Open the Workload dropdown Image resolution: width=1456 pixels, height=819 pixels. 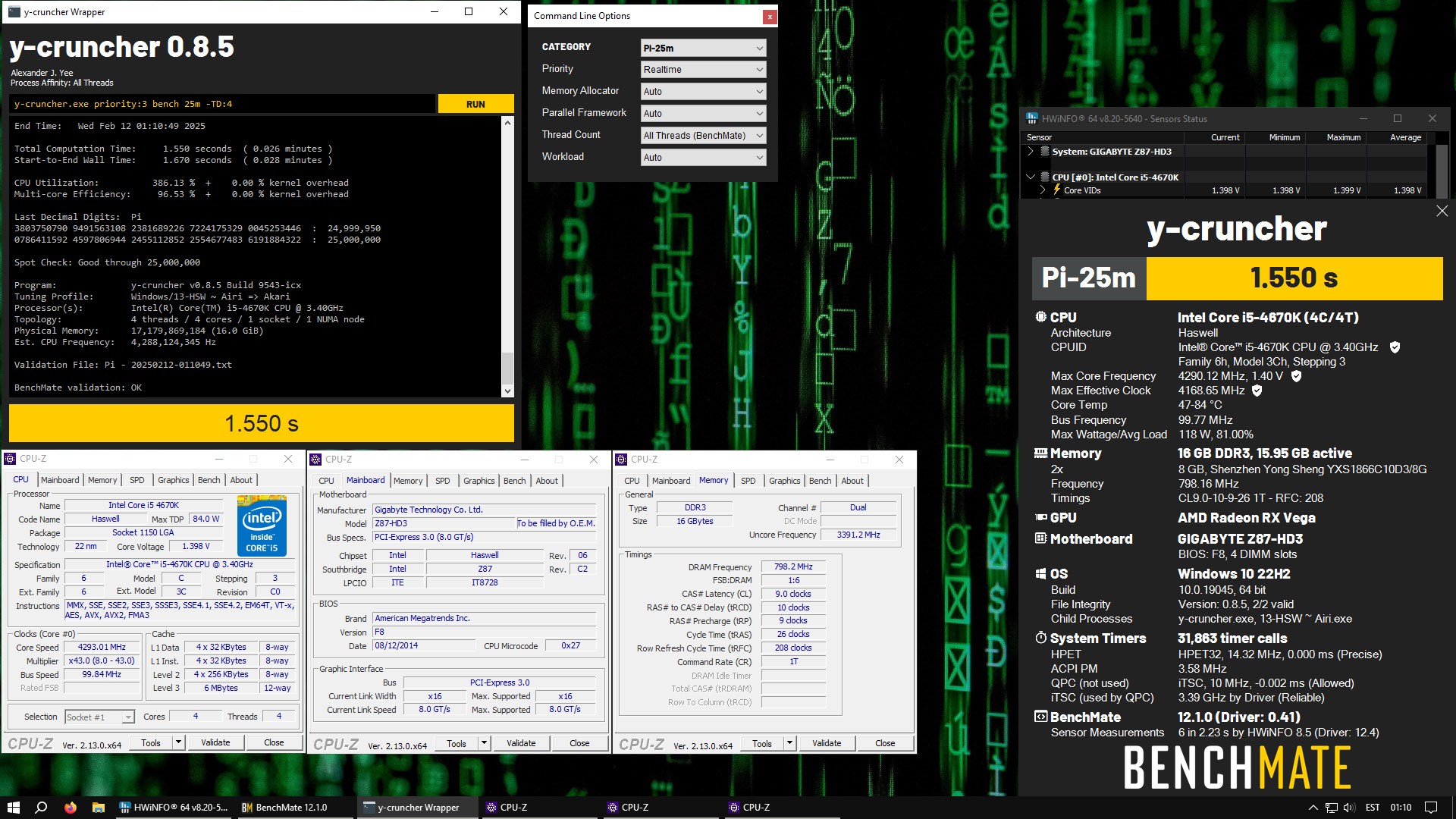pos(703,157)
